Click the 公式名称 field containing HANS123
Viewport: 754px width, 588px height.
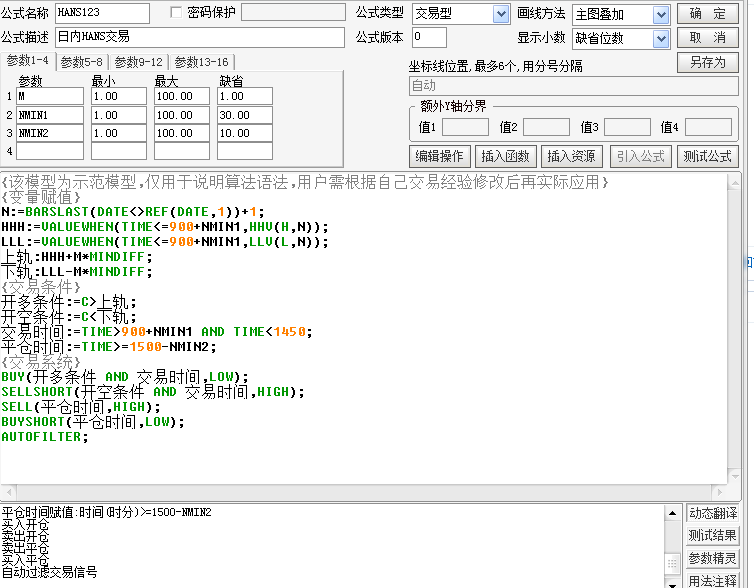coord(102,13)
